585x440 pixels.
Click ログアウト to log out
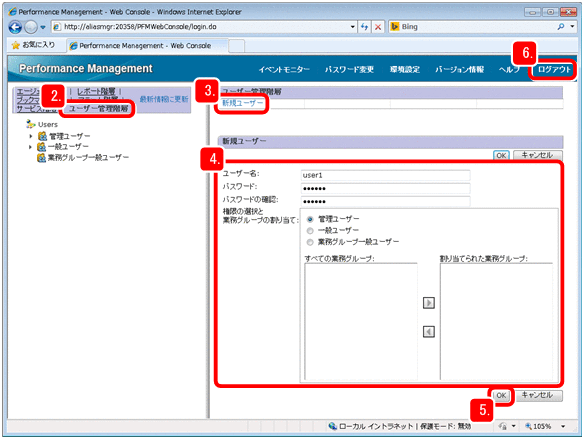[x=554, y=69]
